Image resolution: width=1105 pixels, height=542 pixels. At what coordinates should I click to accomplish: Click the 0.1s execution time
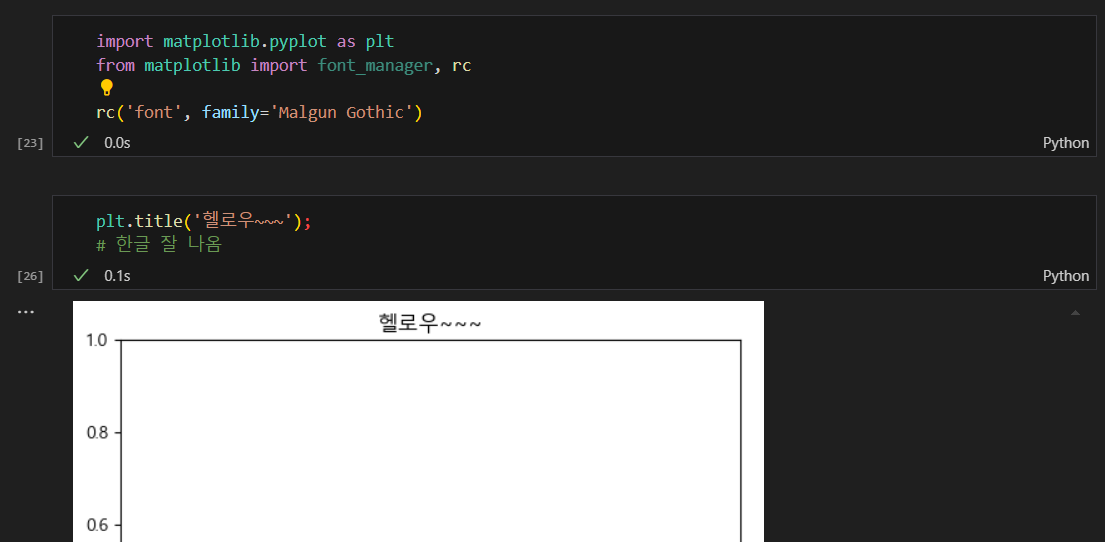click(x=117, y=276)
